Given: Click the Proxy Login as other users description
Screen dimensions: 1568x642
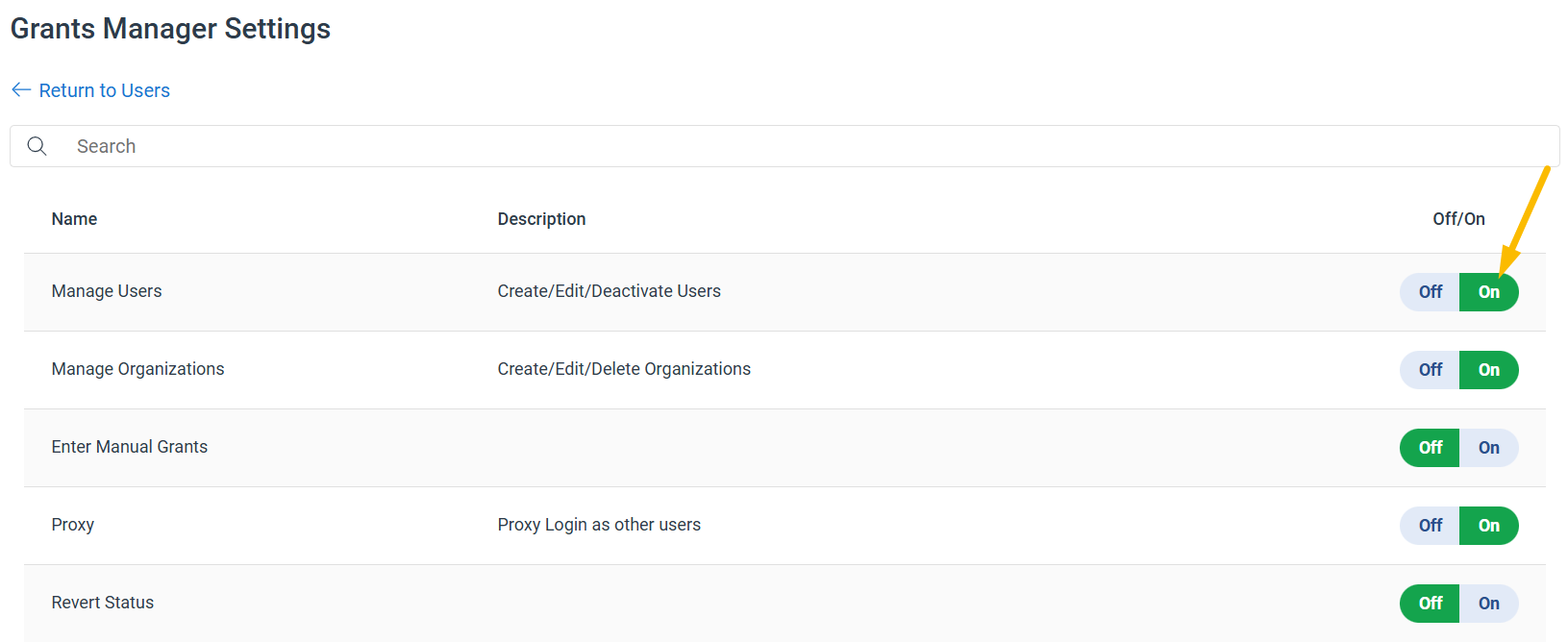Looking at the screenshot, I should [x=599, y=525].
